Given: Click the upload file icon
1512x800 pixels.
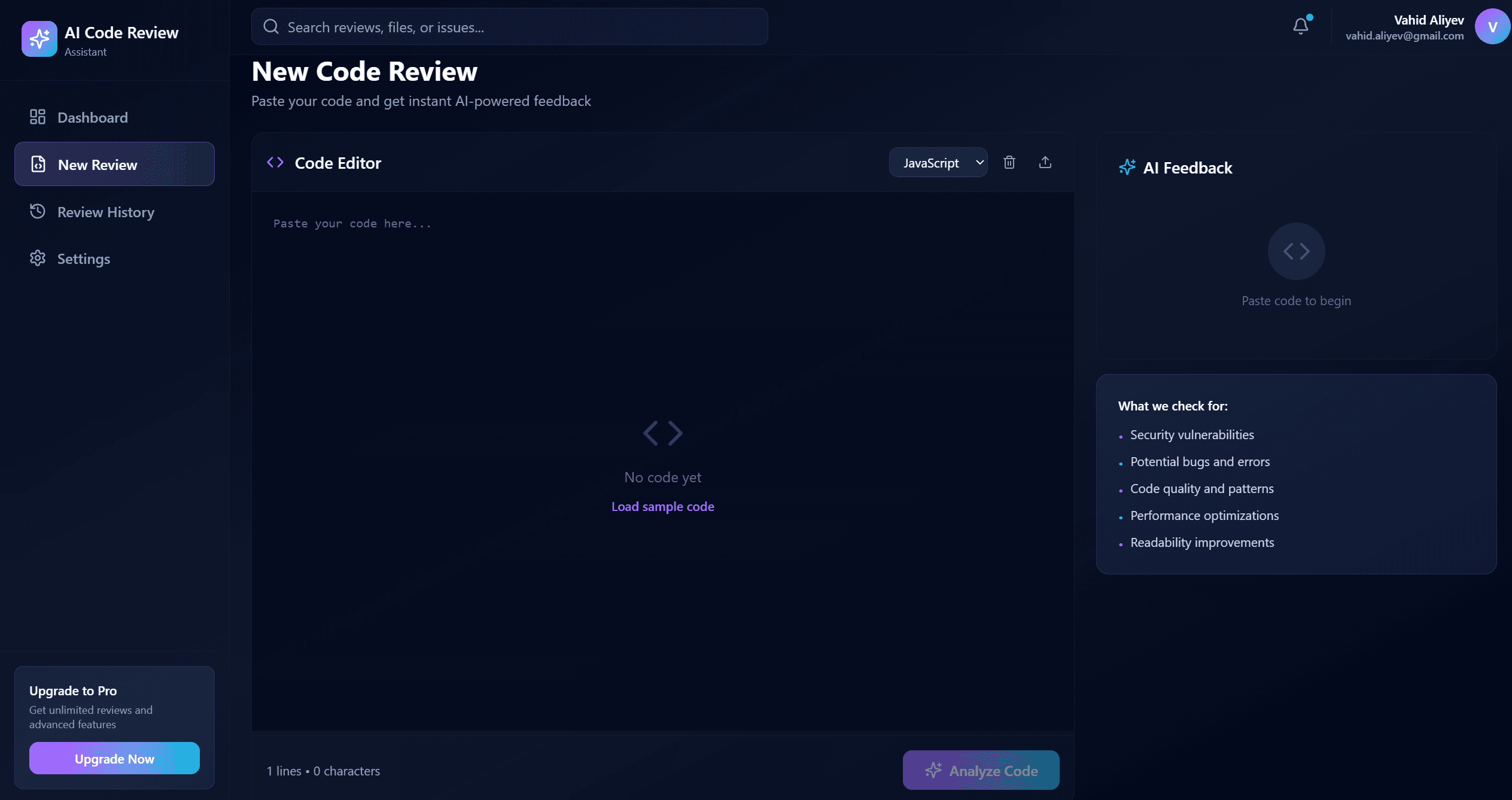Looking at the screenshot, I should 1045,162.
